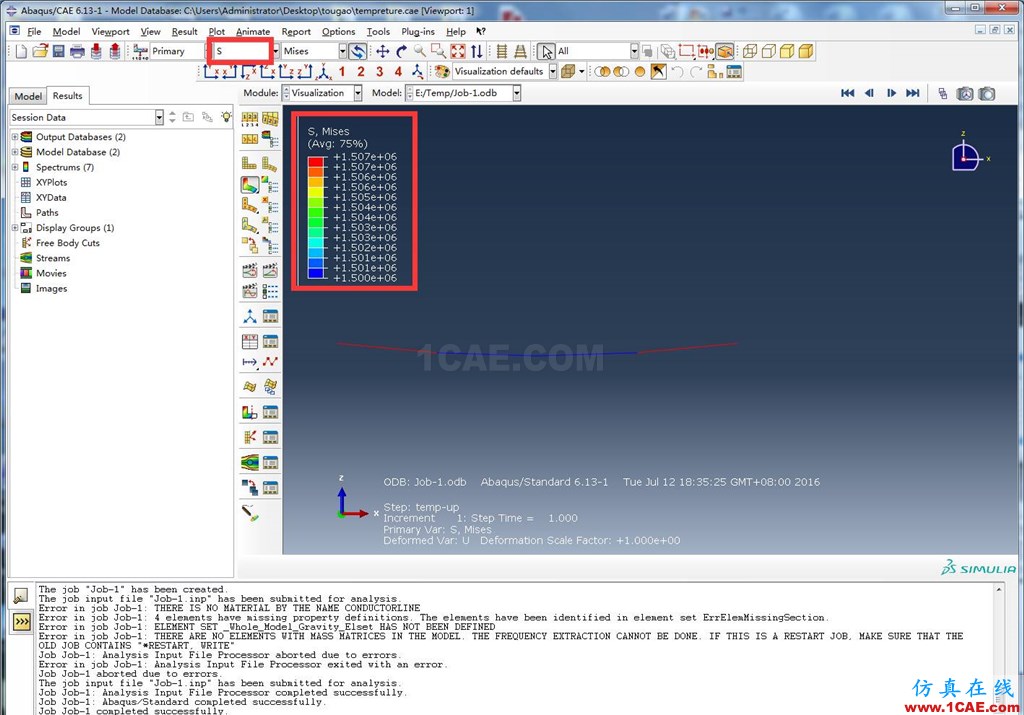This screenshot has height=715, width=1024.
Task: Open the Animate menu
Action: coord(253,31)
